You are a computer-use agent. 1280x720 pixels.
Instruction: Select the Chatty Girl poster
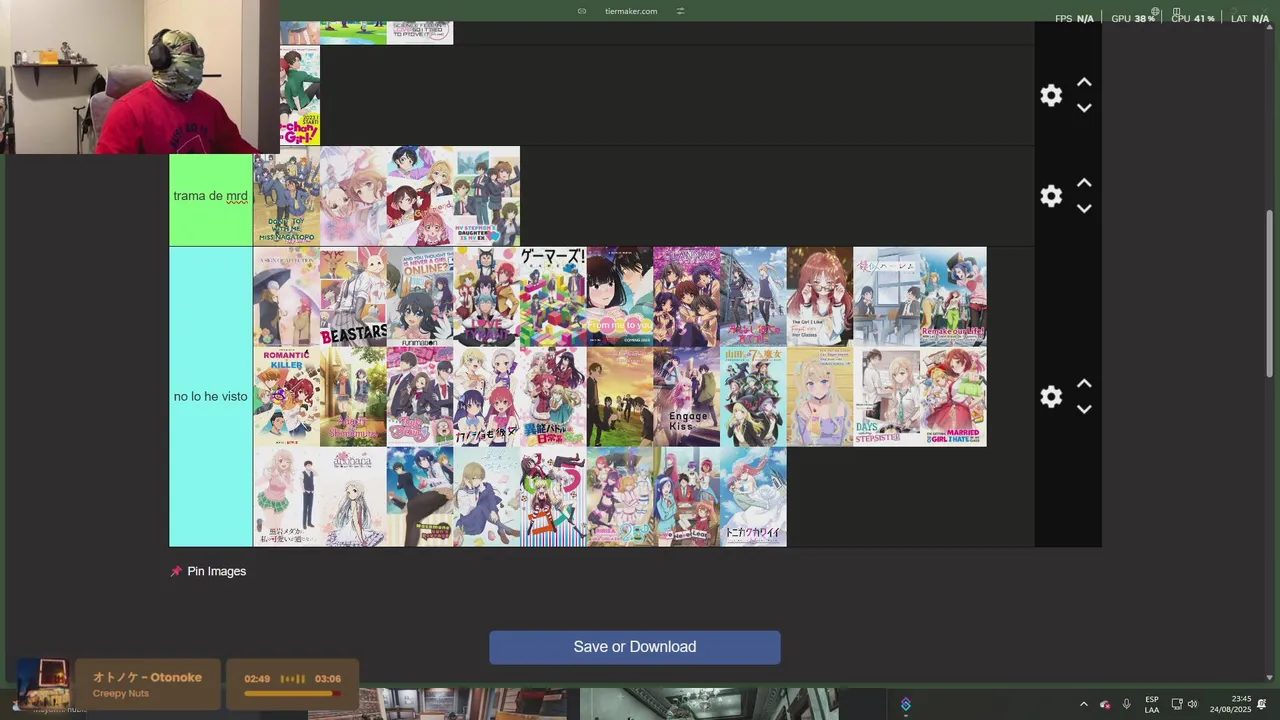(300, 95)
